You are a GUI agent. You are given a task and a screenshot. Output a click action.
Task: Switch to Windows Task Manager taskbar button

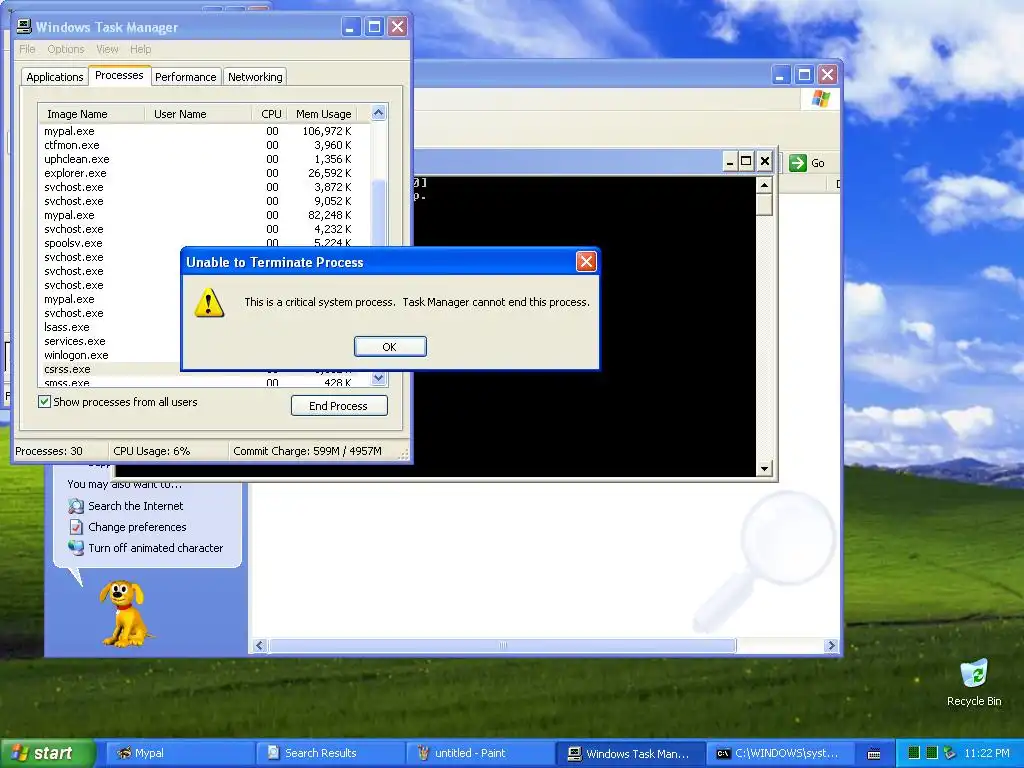(630, 753)
